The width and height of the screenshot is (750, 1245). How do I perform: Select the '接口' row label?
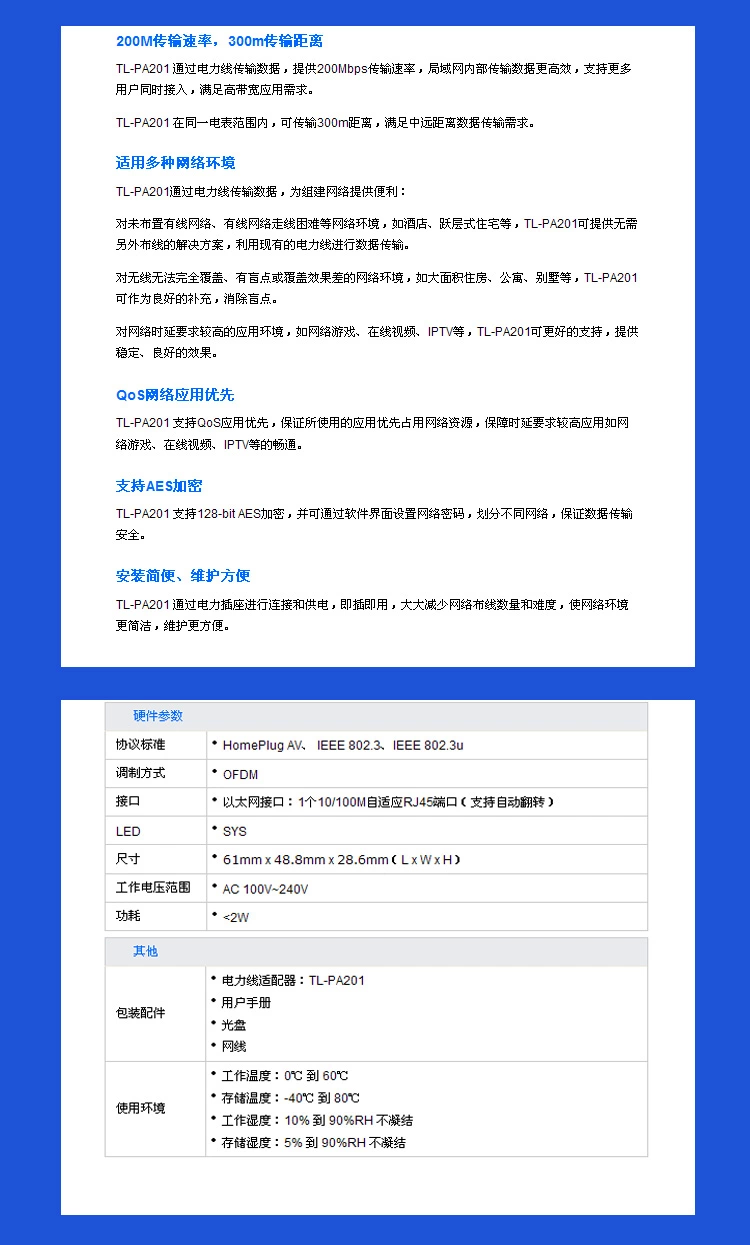pyautogui.click(x=128, y=802)
